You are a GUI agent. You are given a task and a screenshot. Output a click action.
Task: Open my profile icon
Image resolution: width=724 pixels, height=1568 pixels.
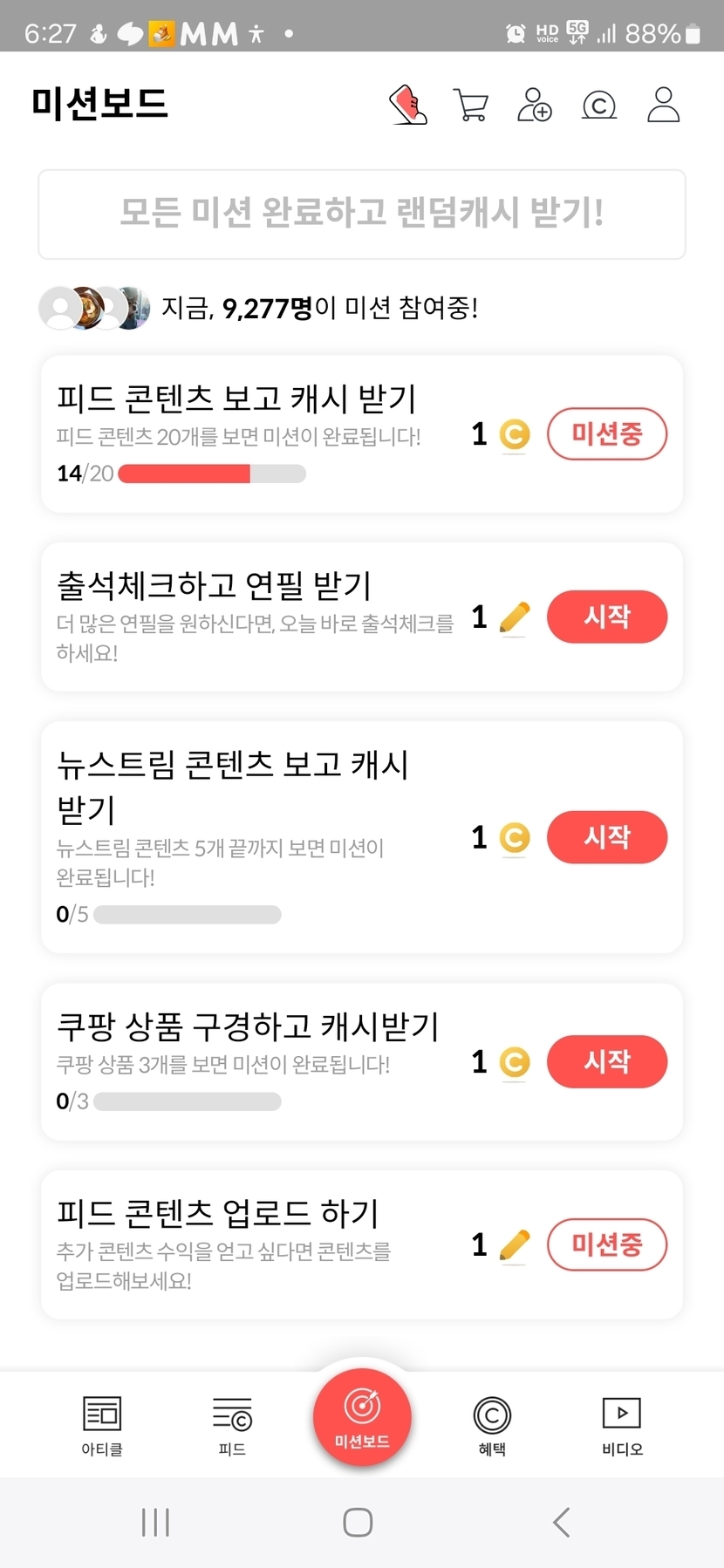pyautogui.click(x=663, y=105)
